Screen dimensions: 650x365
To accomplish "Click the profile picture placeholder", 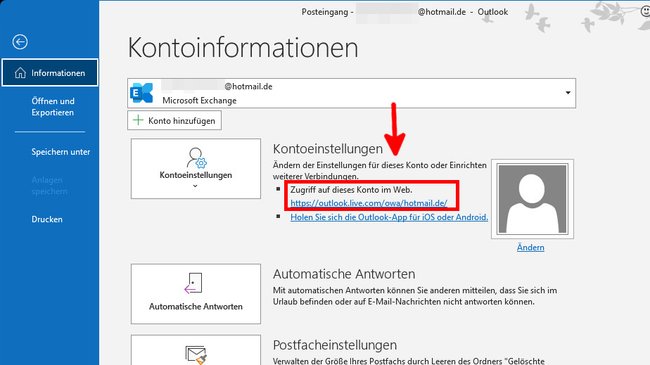I will [x=532, y=199].
